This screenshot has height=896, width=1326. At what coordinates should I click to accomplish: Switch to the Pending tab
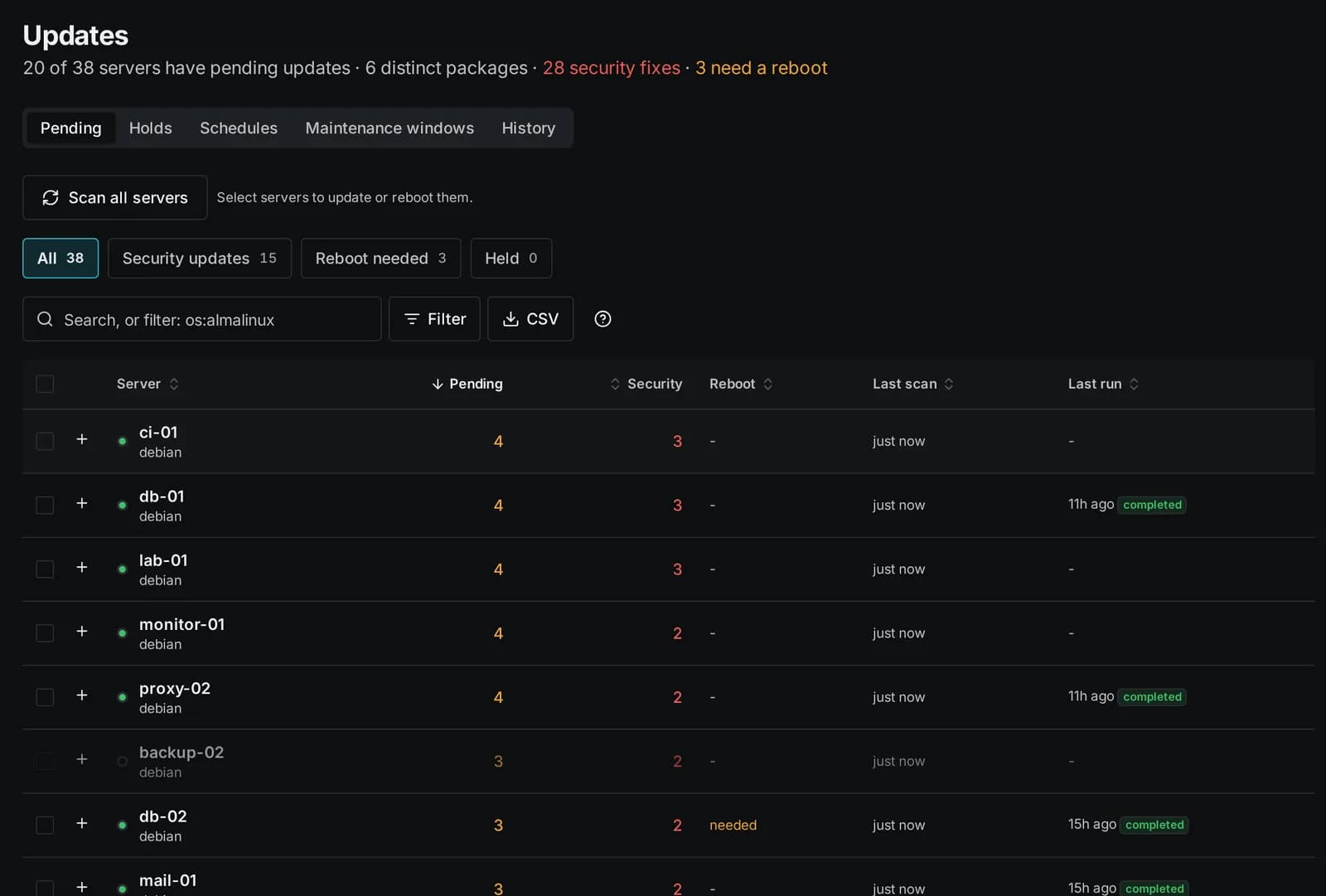point(71,128)
